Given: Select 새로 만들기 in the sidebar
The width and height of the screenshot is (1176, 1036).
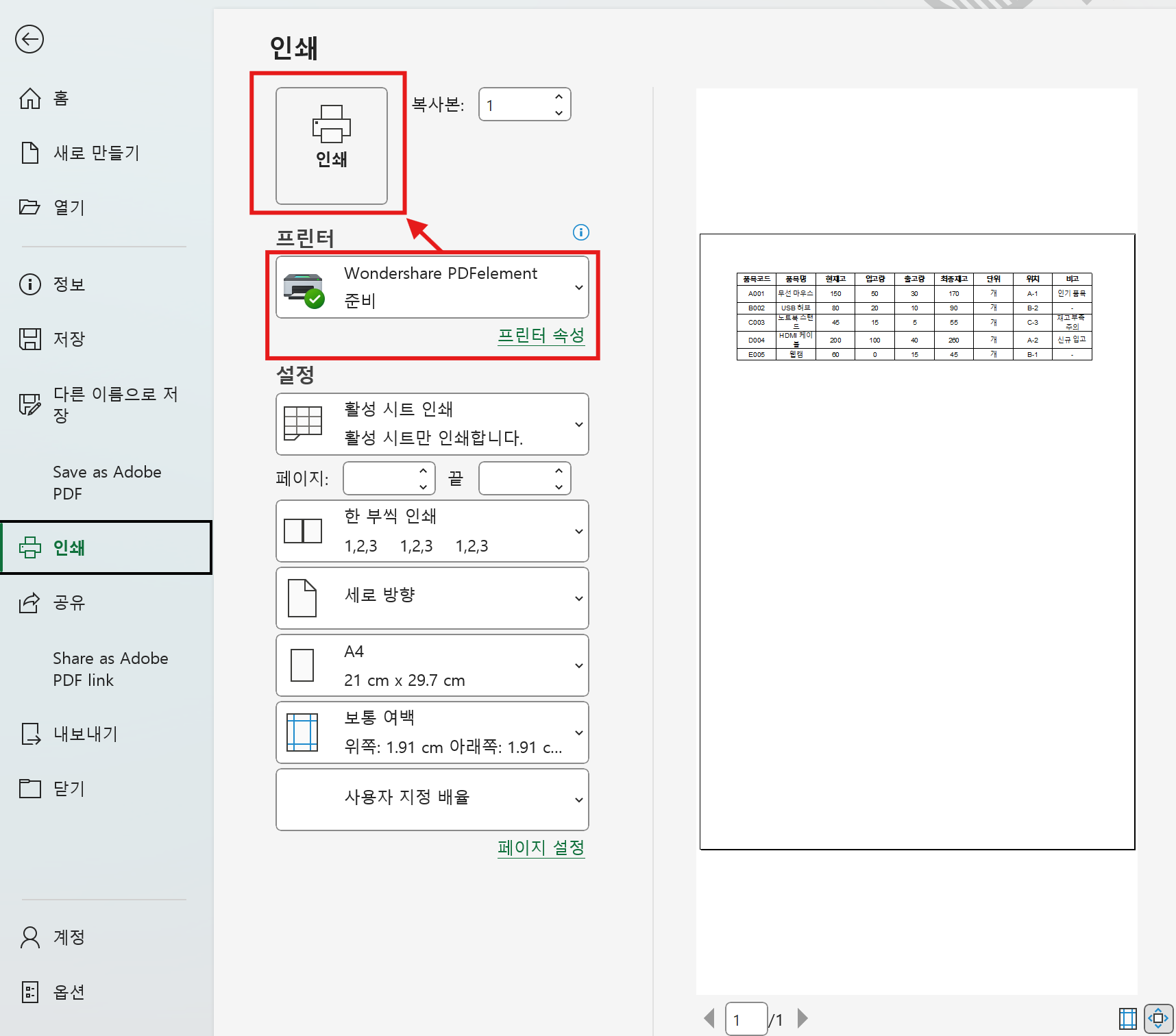Looking at the screenshot, I should point(79,153).
